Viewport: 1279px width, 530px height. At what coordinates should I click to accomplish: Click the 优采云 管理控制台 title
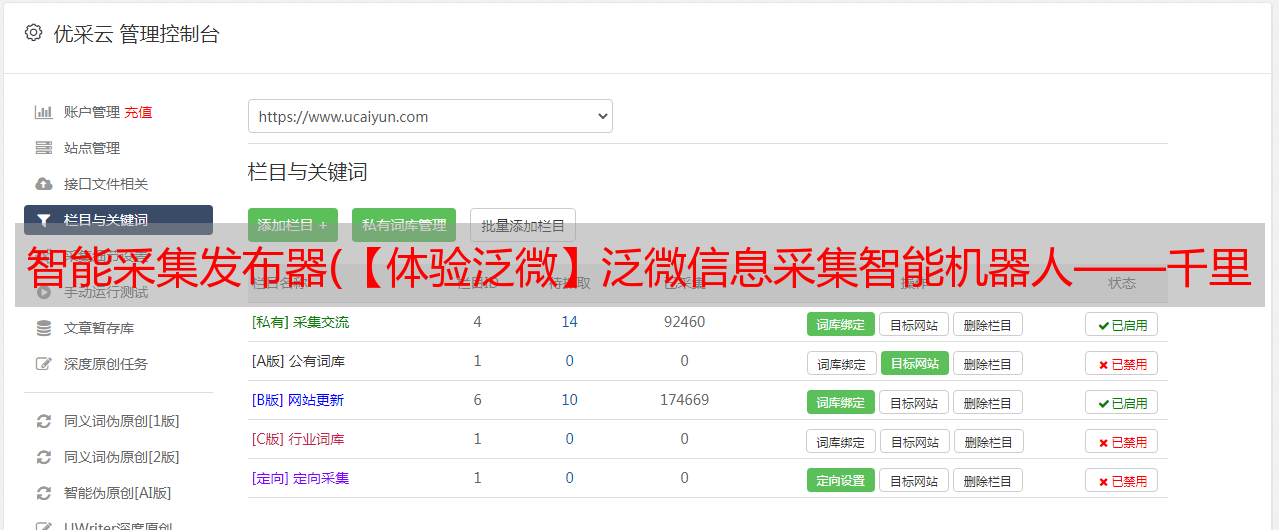[x=136, y=34]
